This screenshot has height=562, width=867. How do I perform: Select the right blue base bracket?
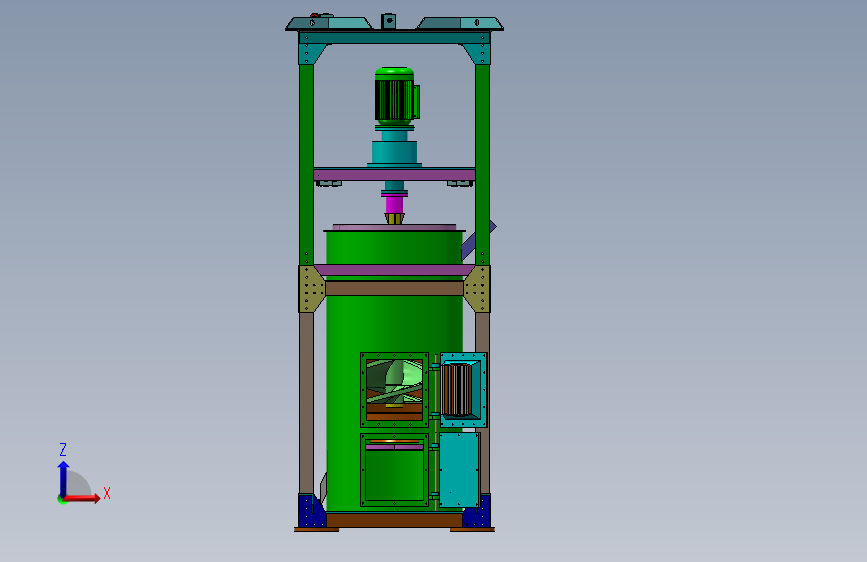pyautogui.click(x=477, y=511)
